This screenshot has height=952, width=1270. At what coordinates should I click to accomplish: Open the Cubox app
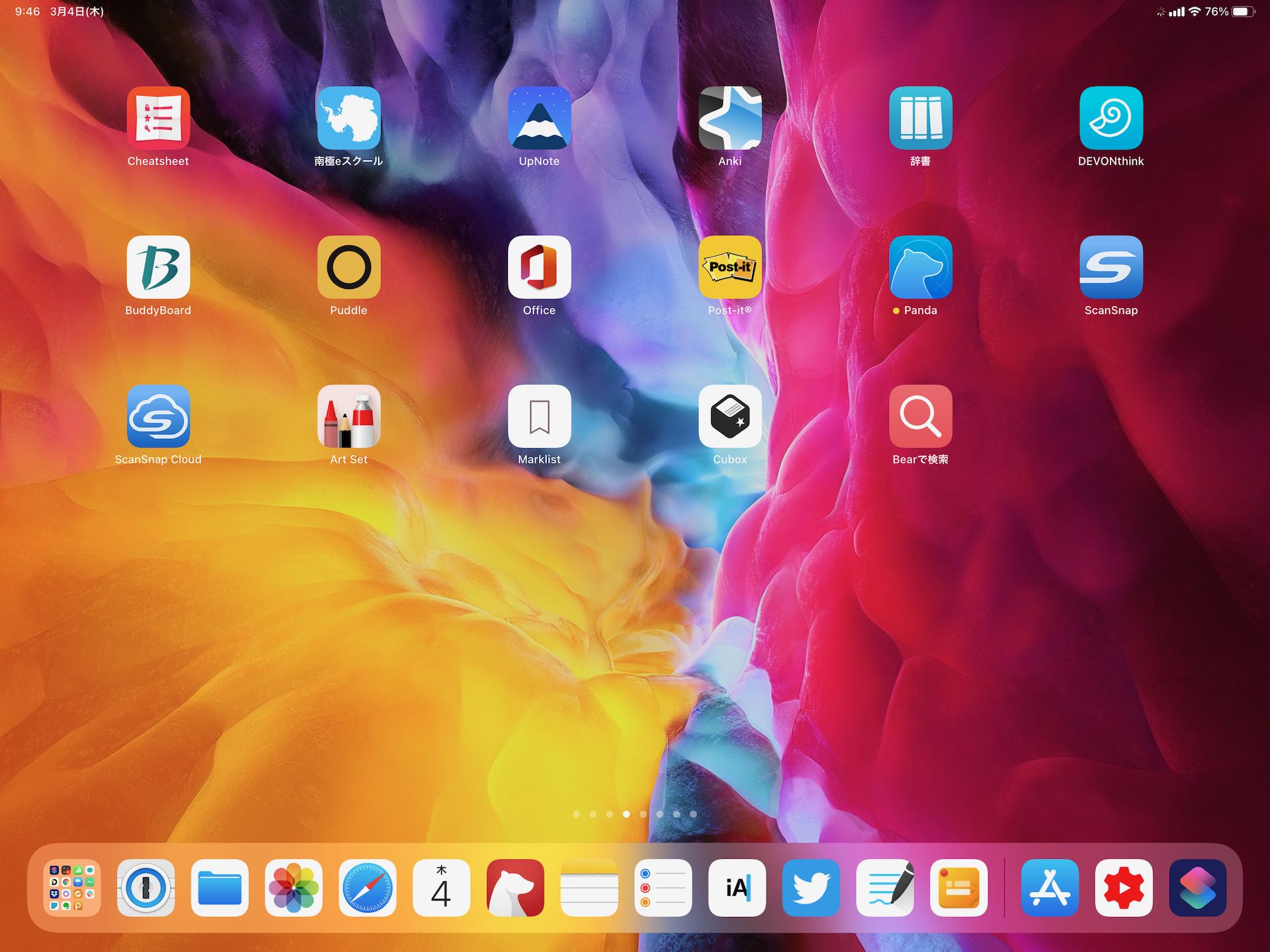pos(730,416)
